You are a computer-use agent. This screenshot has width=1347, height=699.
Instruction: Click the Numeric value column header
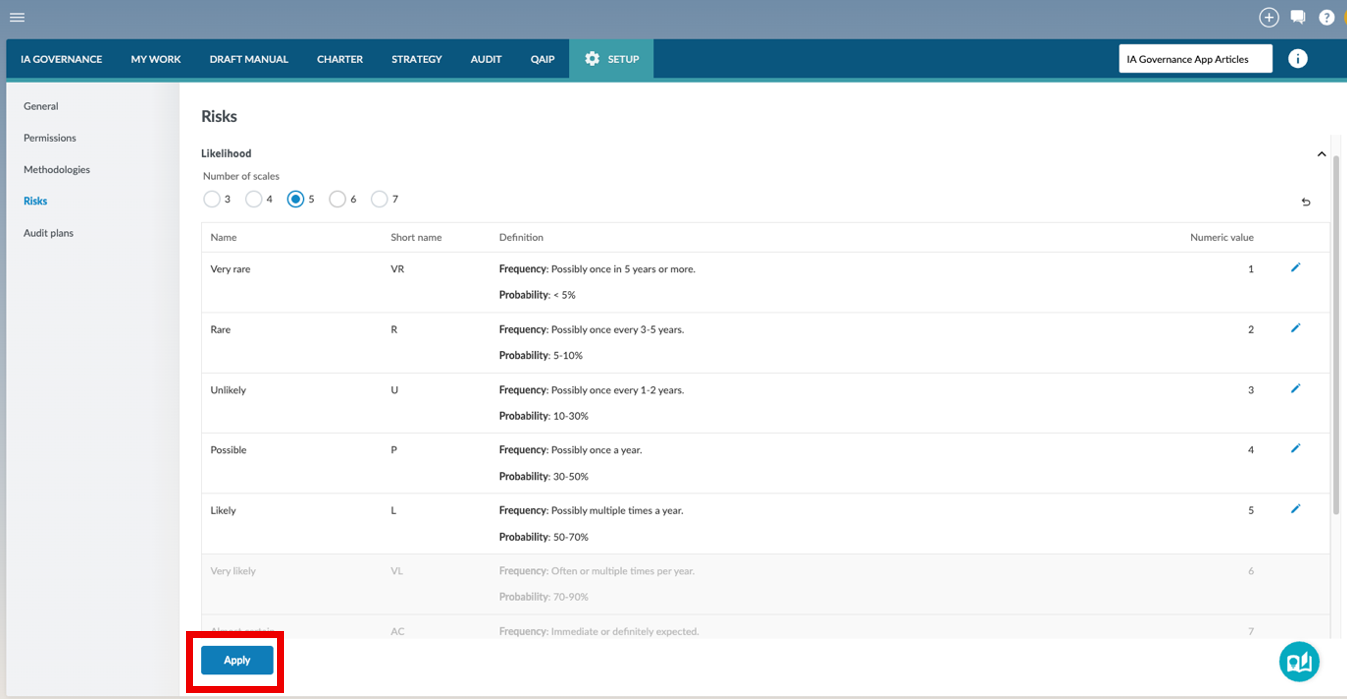pyautogui.click(x=1221, y=238)
